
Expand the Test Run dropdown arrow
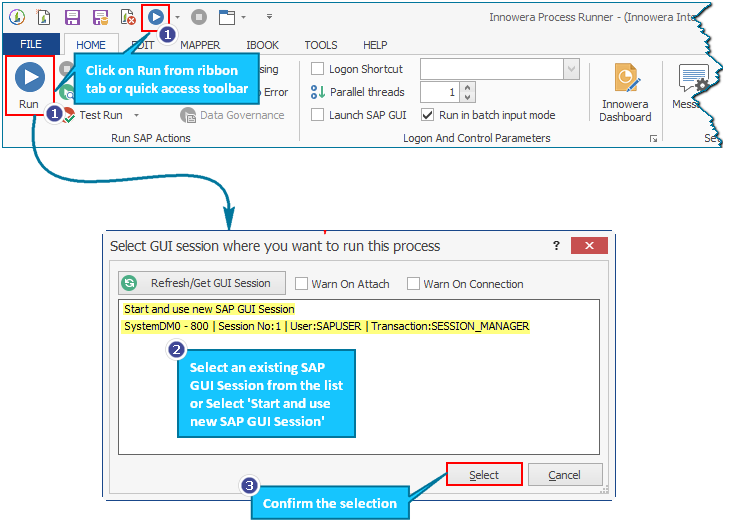pyautogui.click(x=136, y=116)
